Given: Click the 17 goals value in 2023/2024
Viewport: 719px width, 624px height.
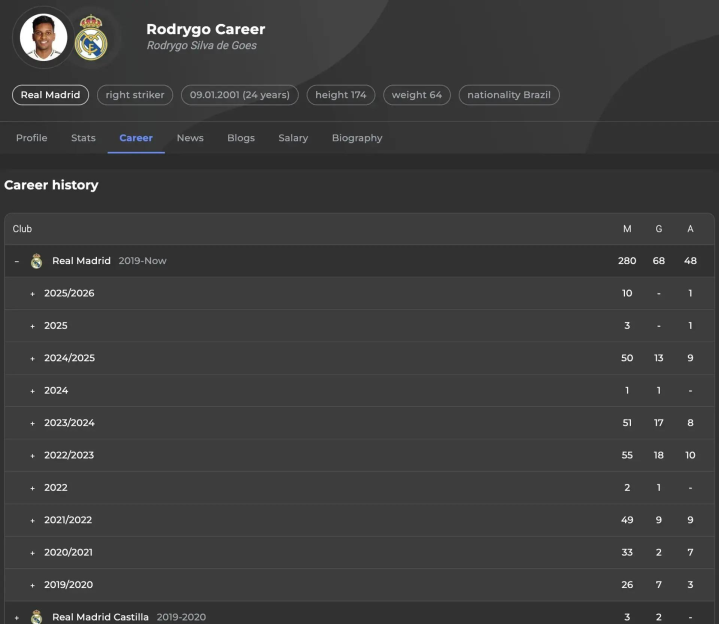Looking at the screenshot, I should pos(659,423).
